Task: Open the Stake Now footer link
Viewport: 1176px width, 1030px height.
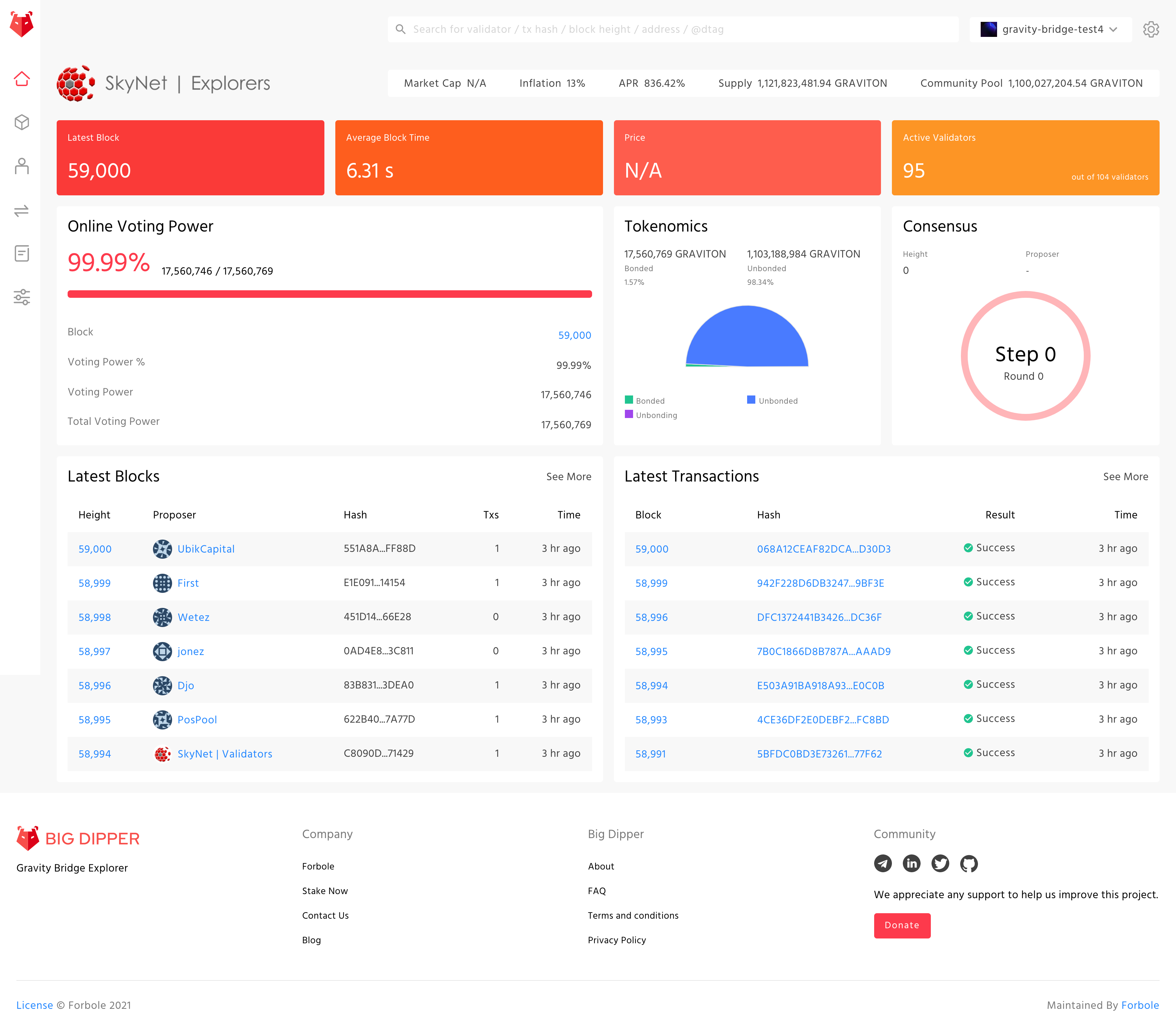Action: (325, 891)
